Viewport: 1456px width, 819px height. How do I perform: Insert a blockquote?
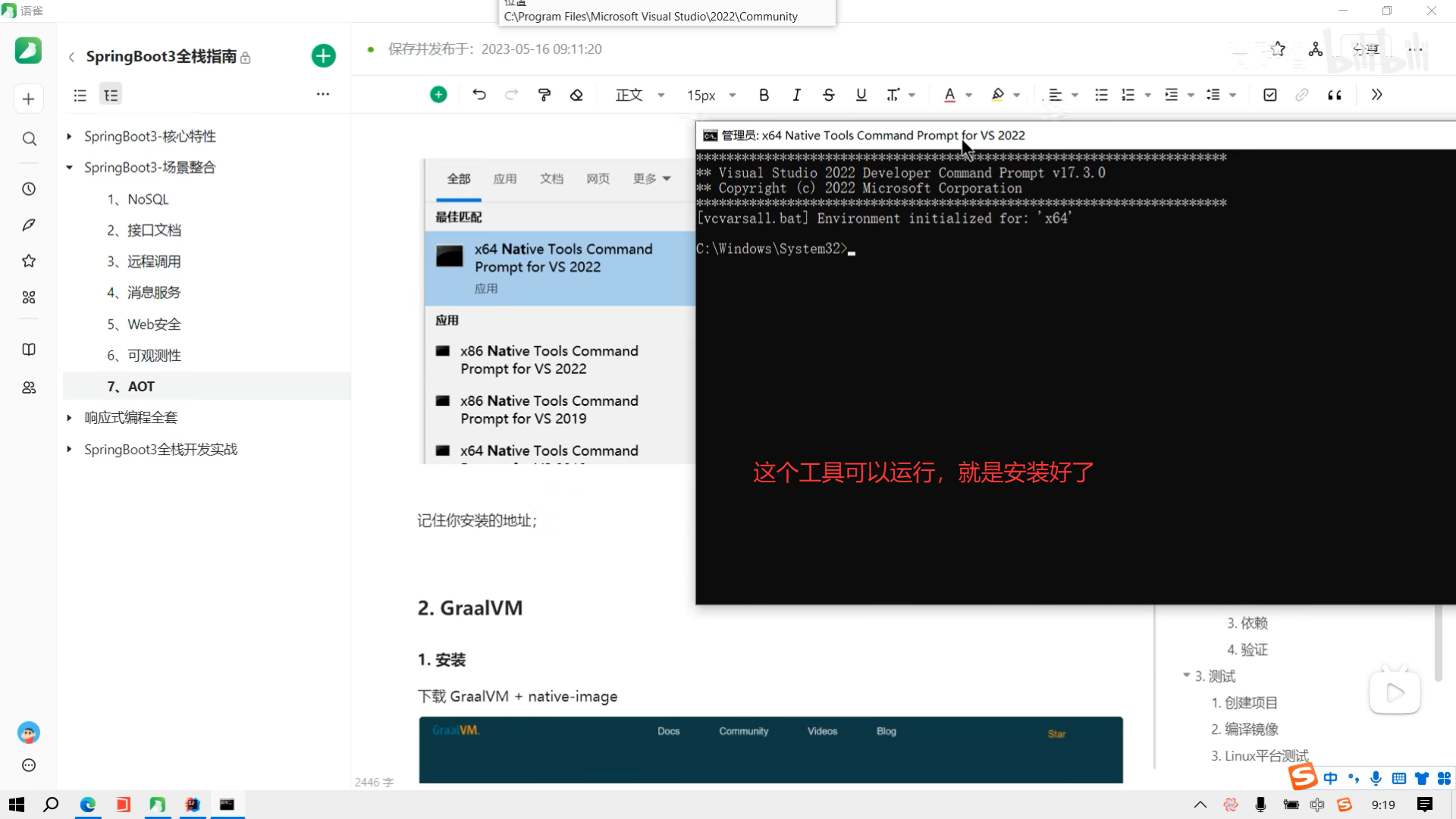(x=1335, y=95)
